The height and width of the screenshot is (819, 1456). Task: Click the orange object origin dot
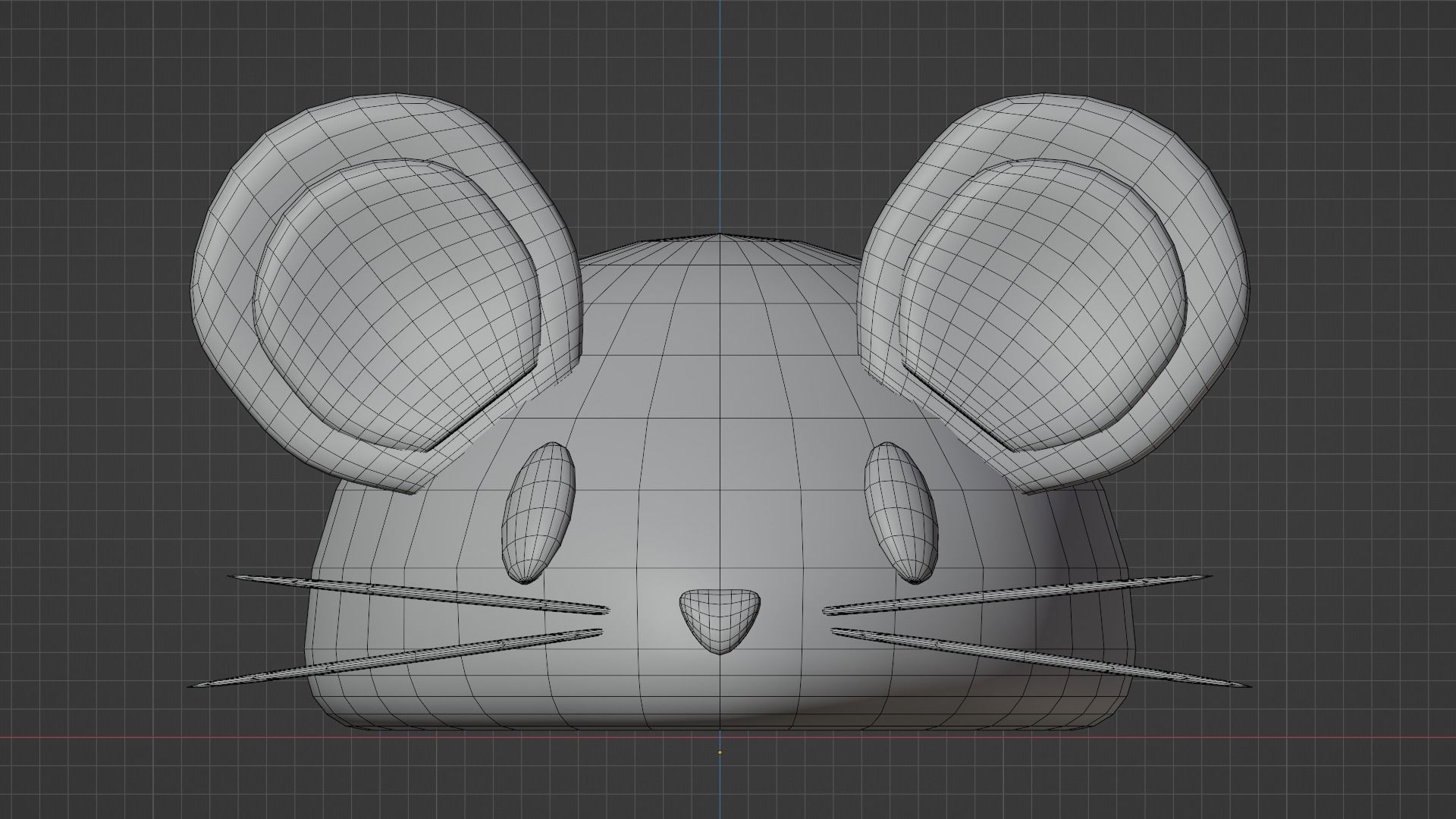point(720,752)
